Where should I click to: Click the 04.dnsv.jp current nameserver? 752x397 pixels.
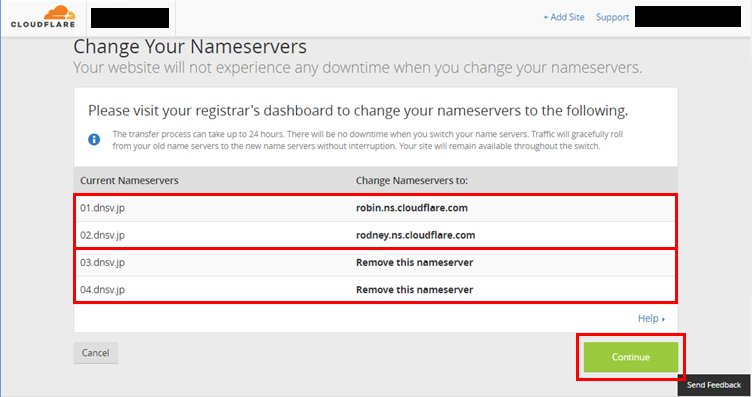tap(102, 290)
